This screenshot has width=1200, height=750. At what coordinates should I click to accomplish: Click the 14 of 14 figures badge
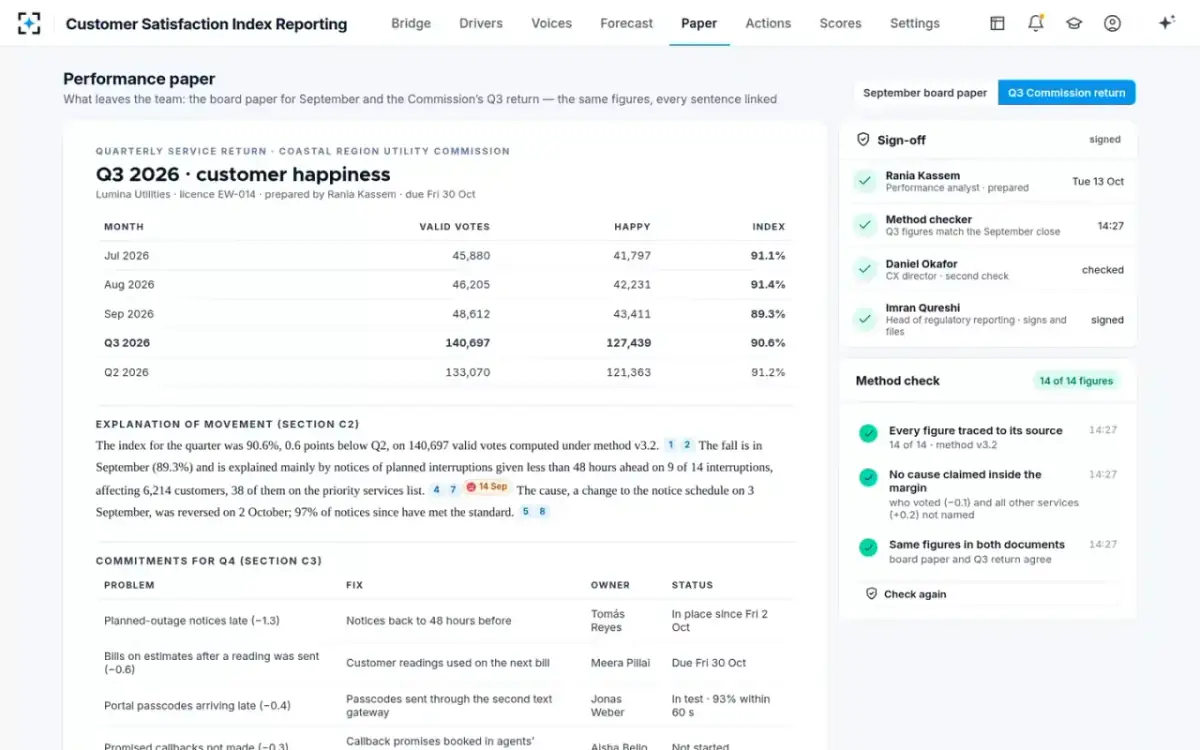tap(1076, 381)
